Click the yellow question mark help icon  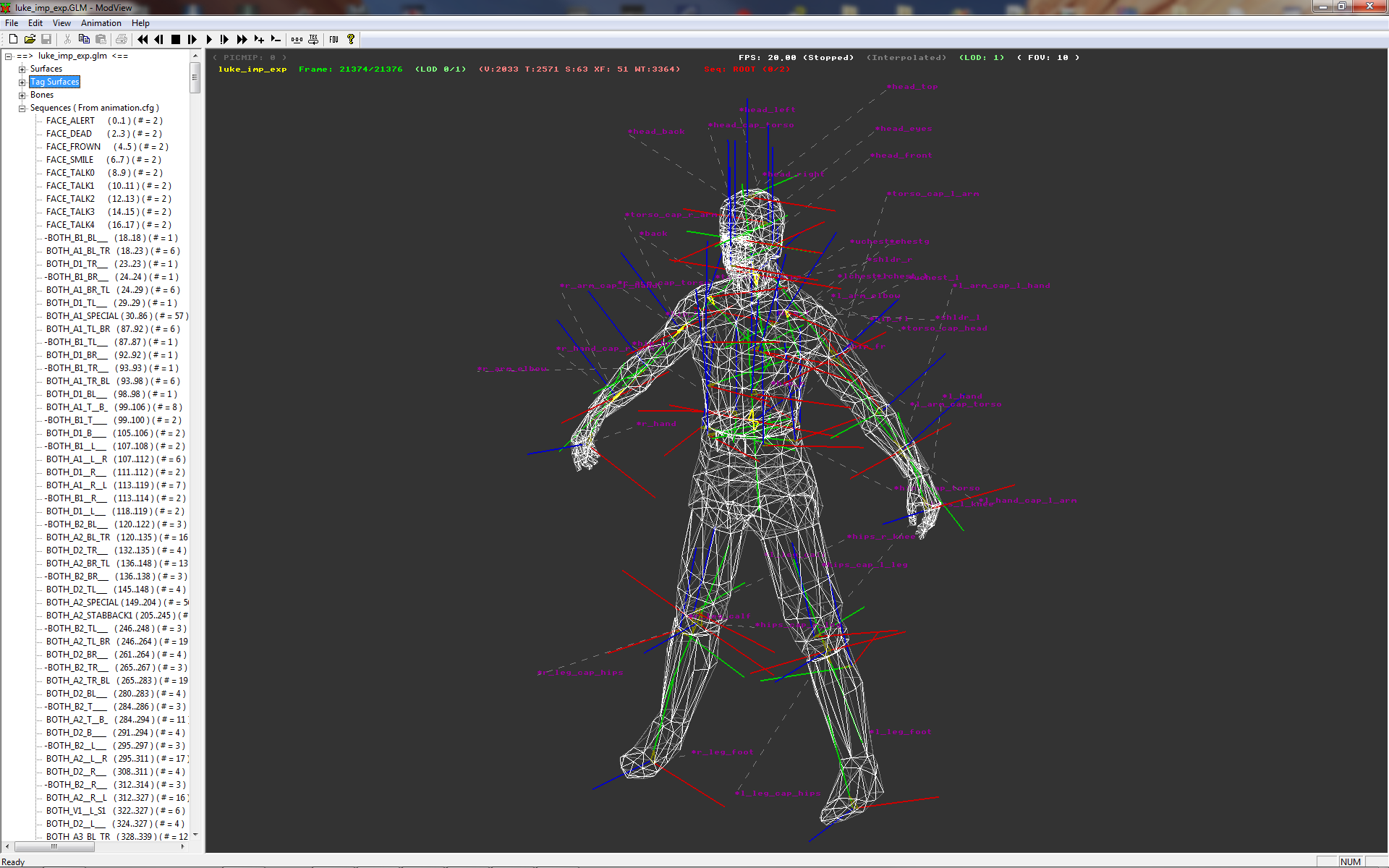351,39
